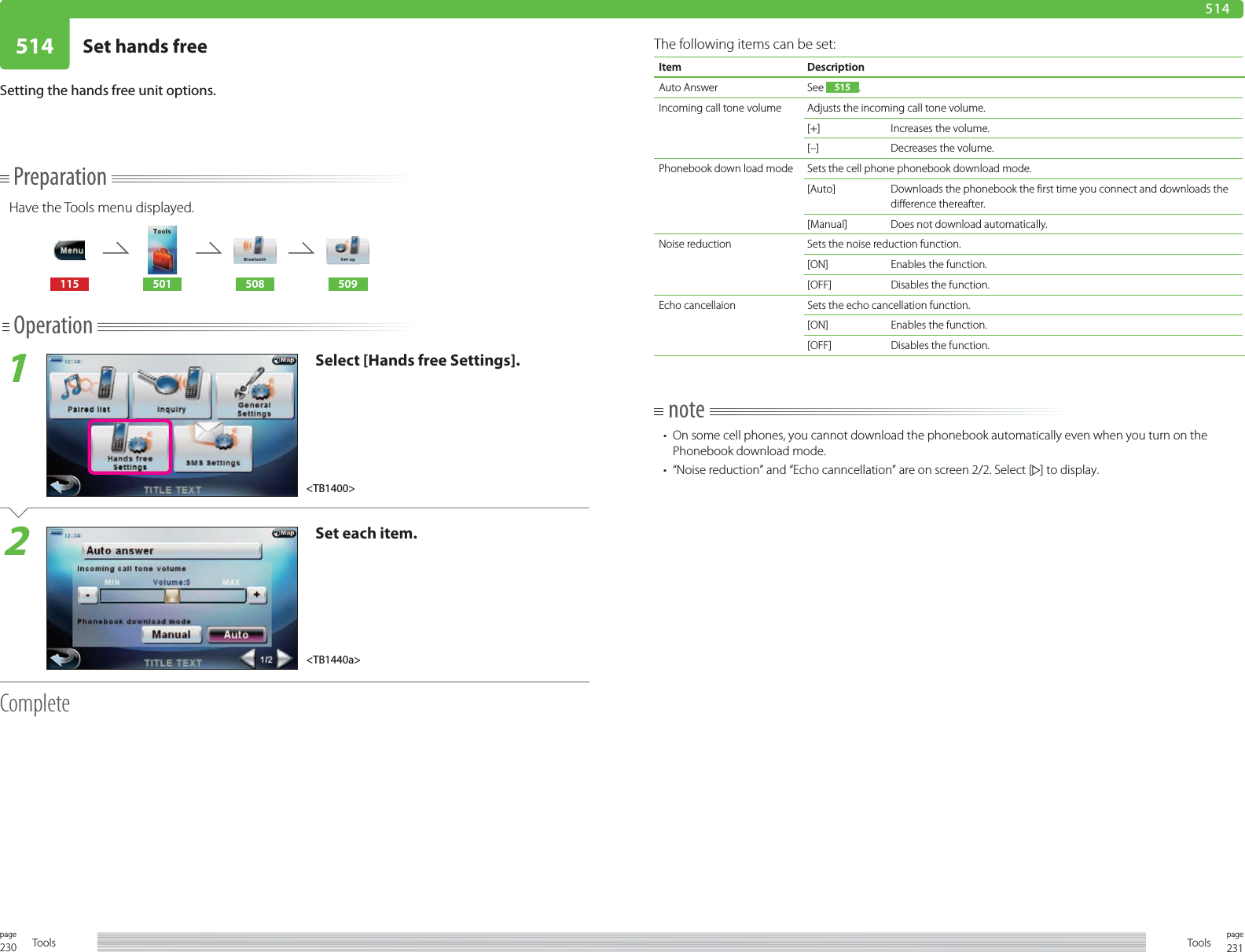Set phonebook download mode to Auto

[236, 634]
